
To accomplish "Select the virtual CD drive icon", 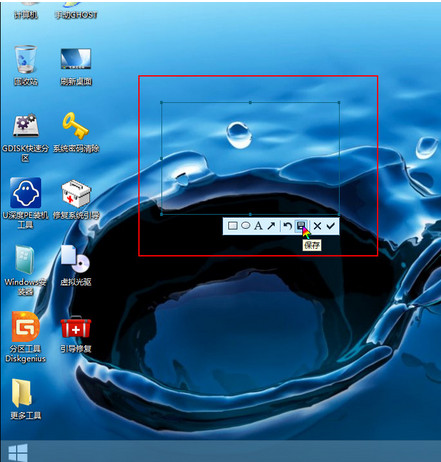I will [x=75, y=260].
